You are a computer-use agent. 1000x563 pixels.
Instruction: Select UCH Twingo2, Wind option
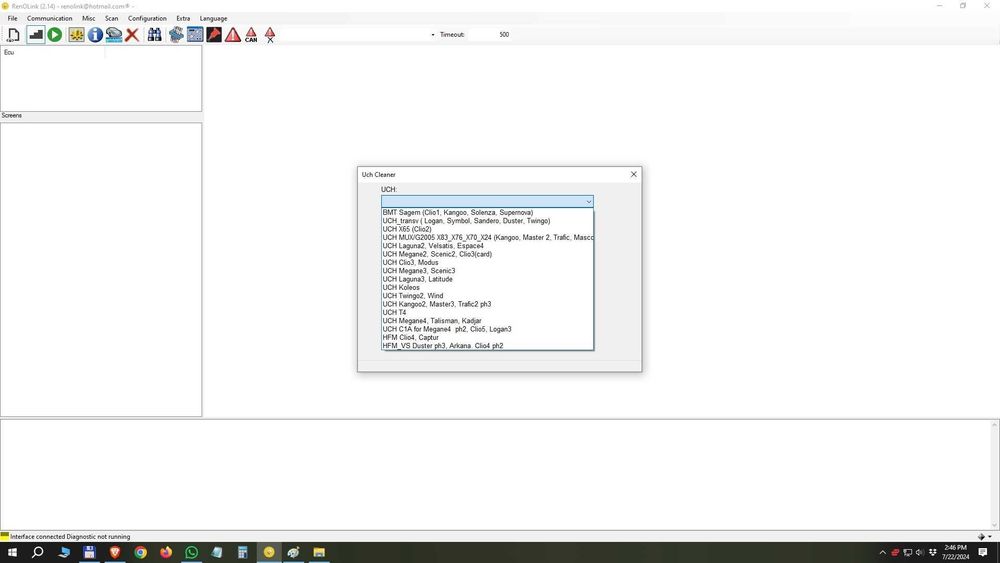point(487,296)
